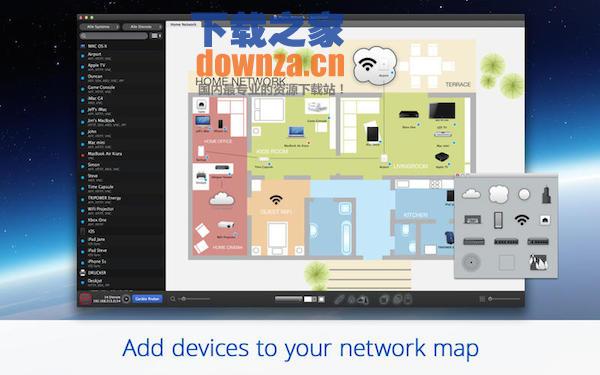Select Xbox One in the device list
The width and height of the screenshot is (600, 375).
[121, 222]
